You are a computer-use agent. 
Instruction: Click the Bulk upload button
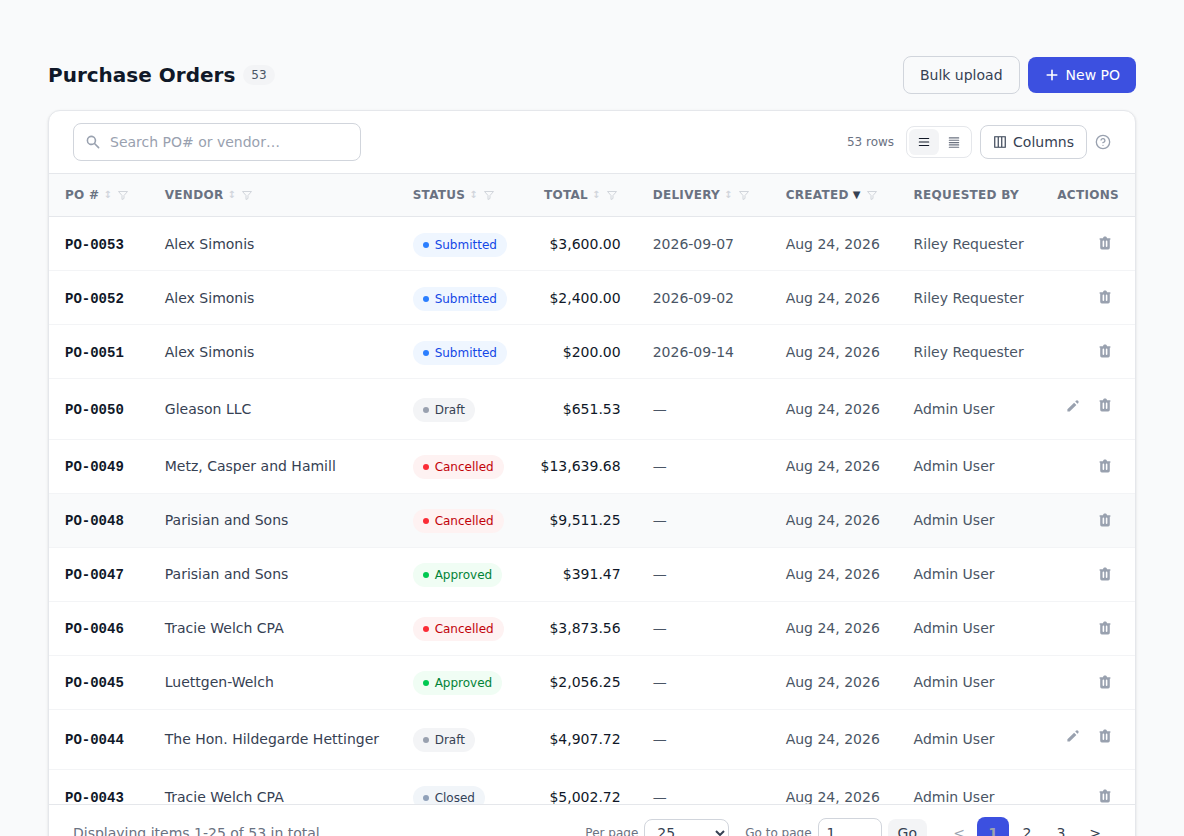pos(960,75)
